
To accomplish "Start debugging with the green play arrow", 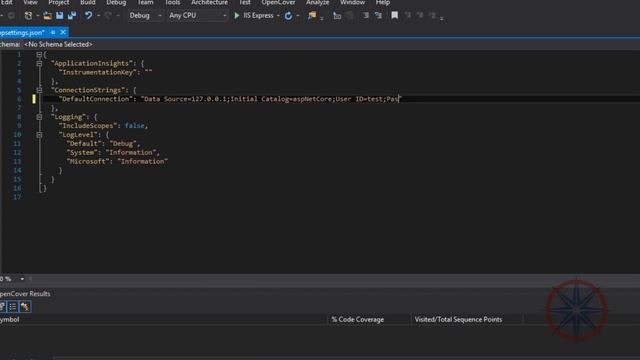I will click(236, 16).
